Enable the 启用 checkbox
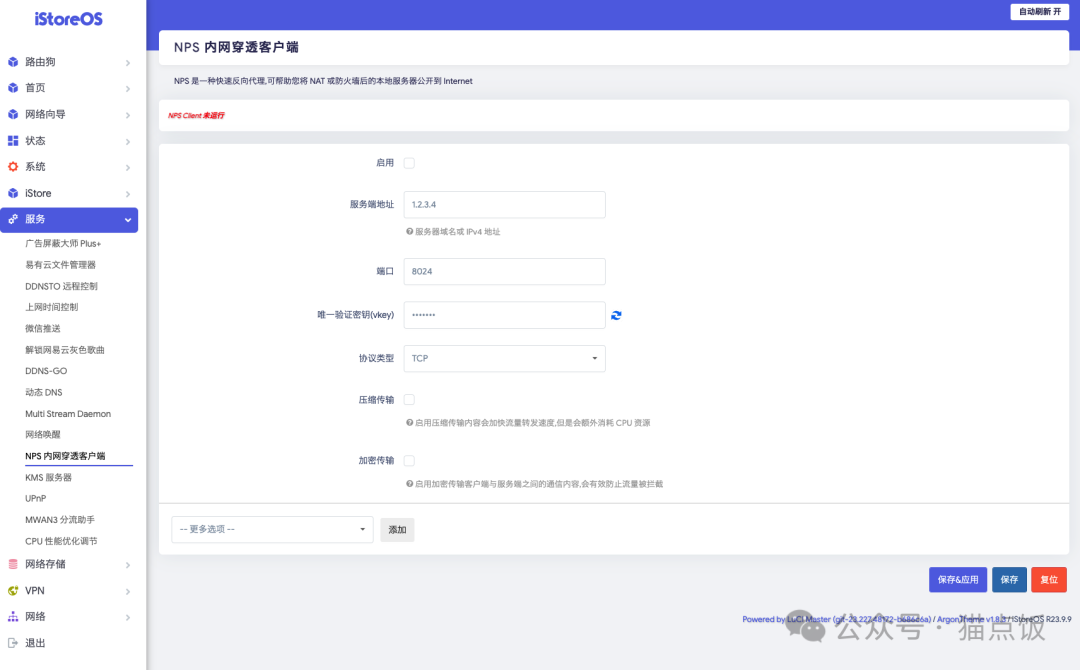 tap(409, 162)
